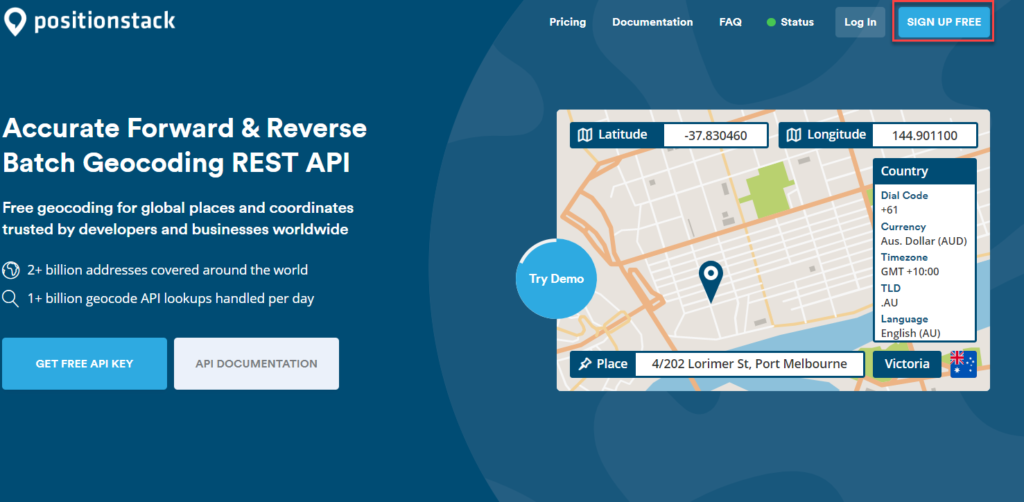Click GET FREE API KEY button
This screenshot has width=1024, height=502.
(x=84, y=364)
